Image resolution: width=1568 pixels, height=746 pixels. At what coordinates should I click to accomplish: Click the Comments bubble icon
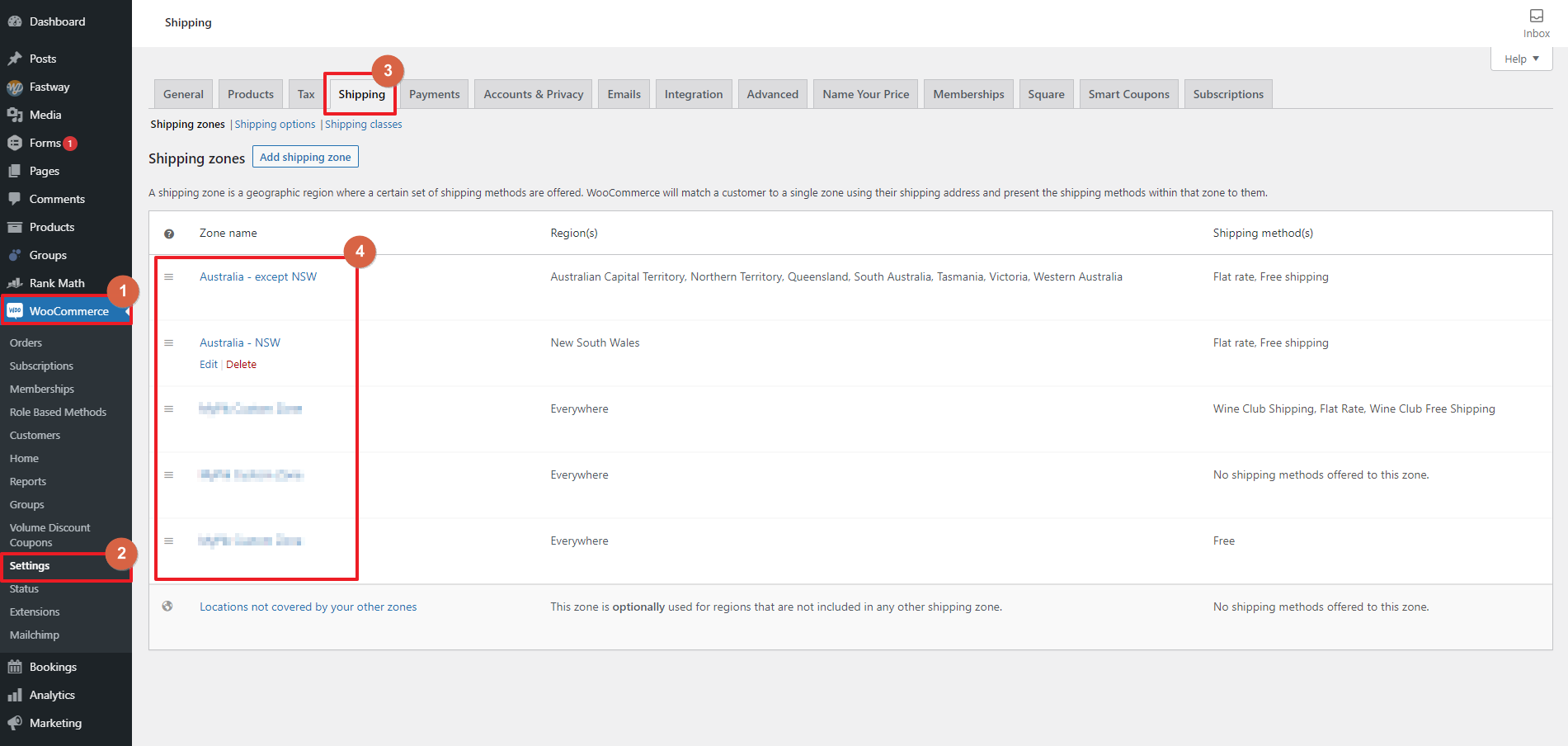click(15, 199)
